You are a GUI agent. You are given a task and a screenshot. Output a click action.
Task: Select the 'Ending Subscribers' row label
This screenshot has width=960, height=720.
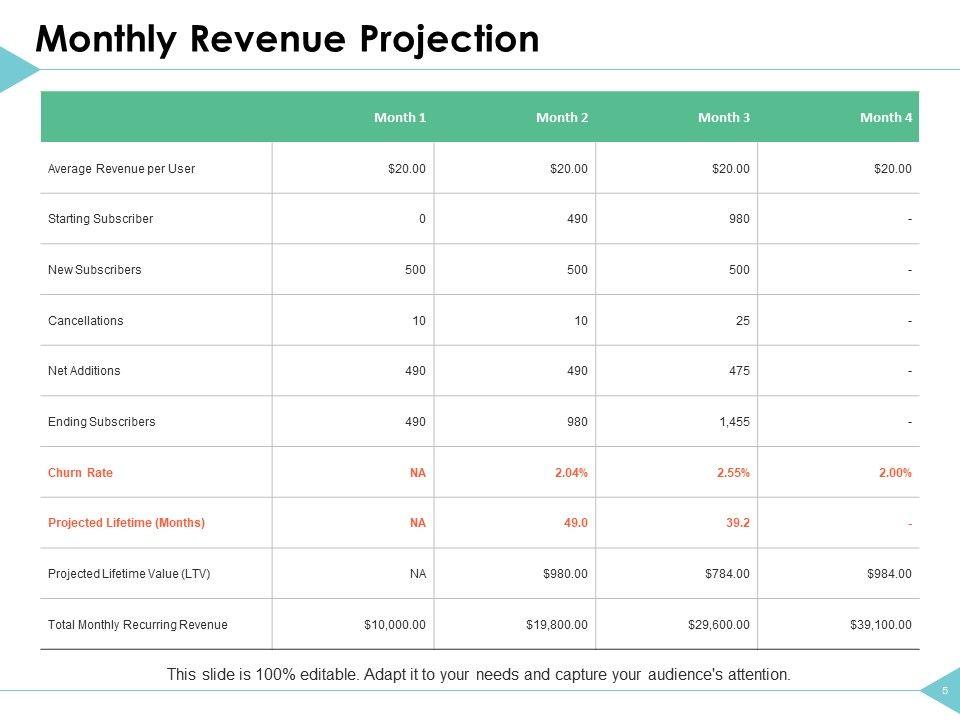click(x=102, y=421)
